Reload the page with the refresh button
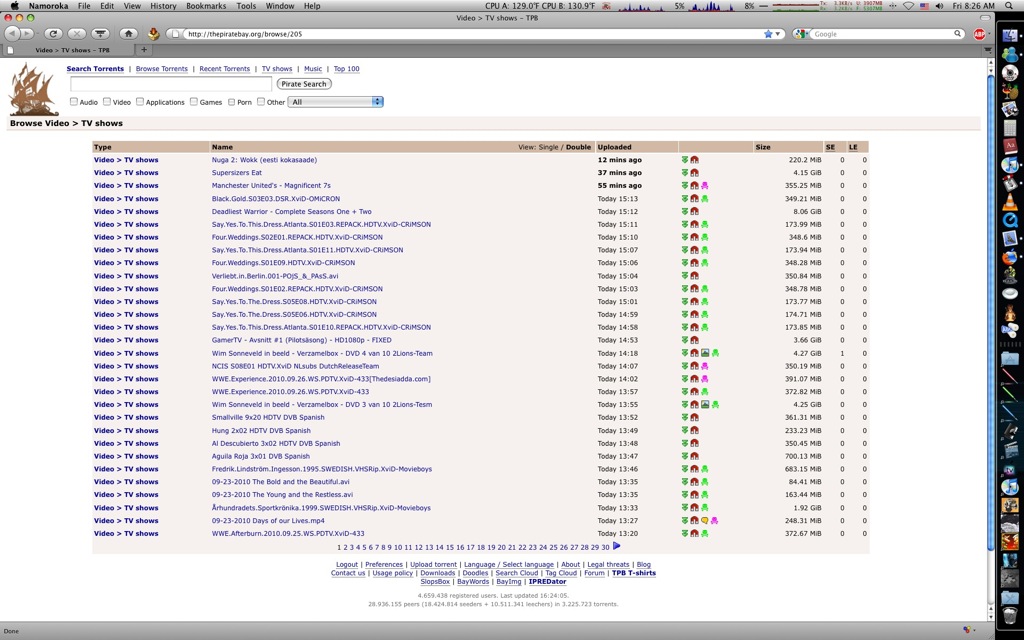1024x640 pixels. (x=53, y=33)
